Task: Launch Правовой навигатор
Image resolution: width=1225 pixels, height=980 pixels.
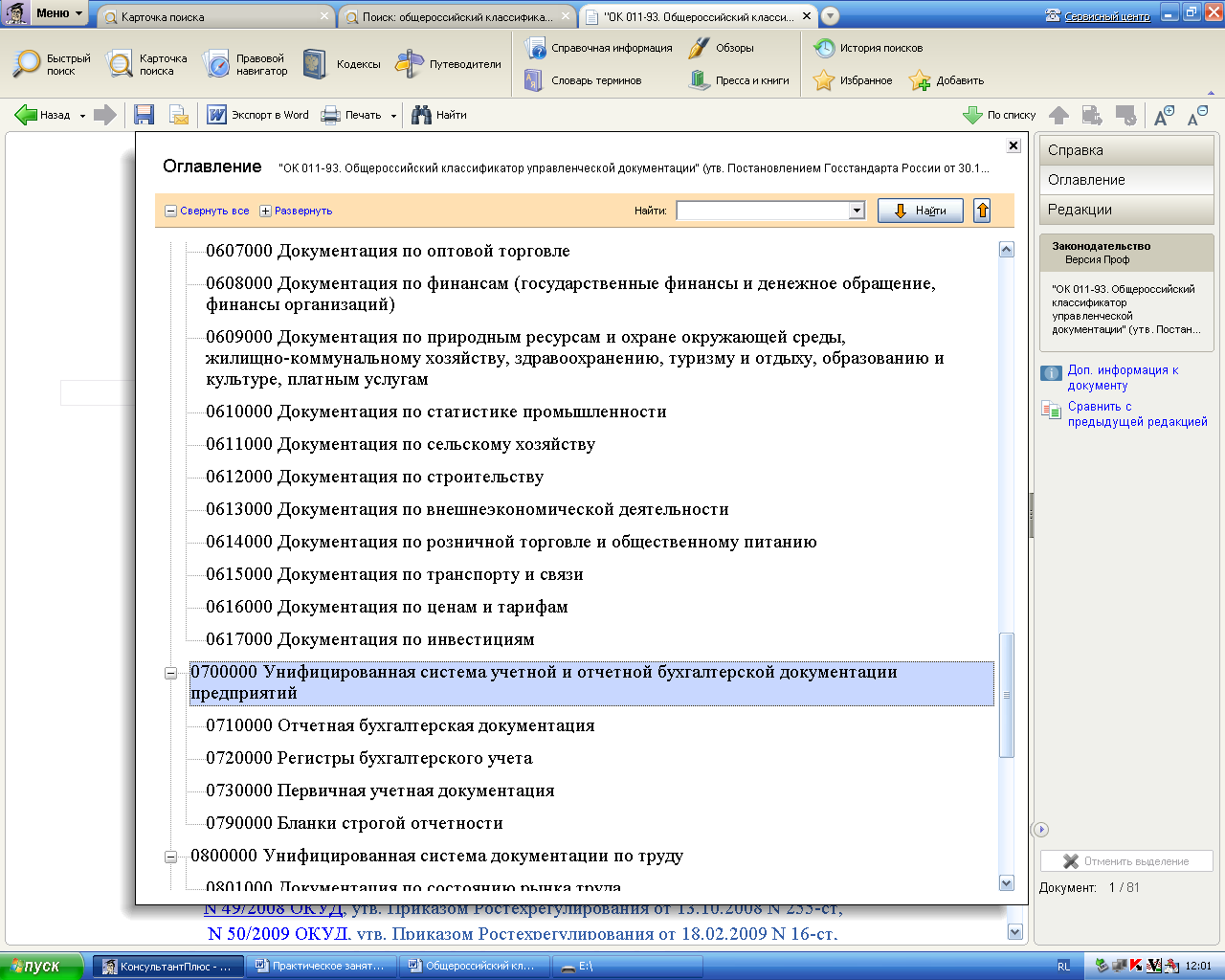Action: 246,64
